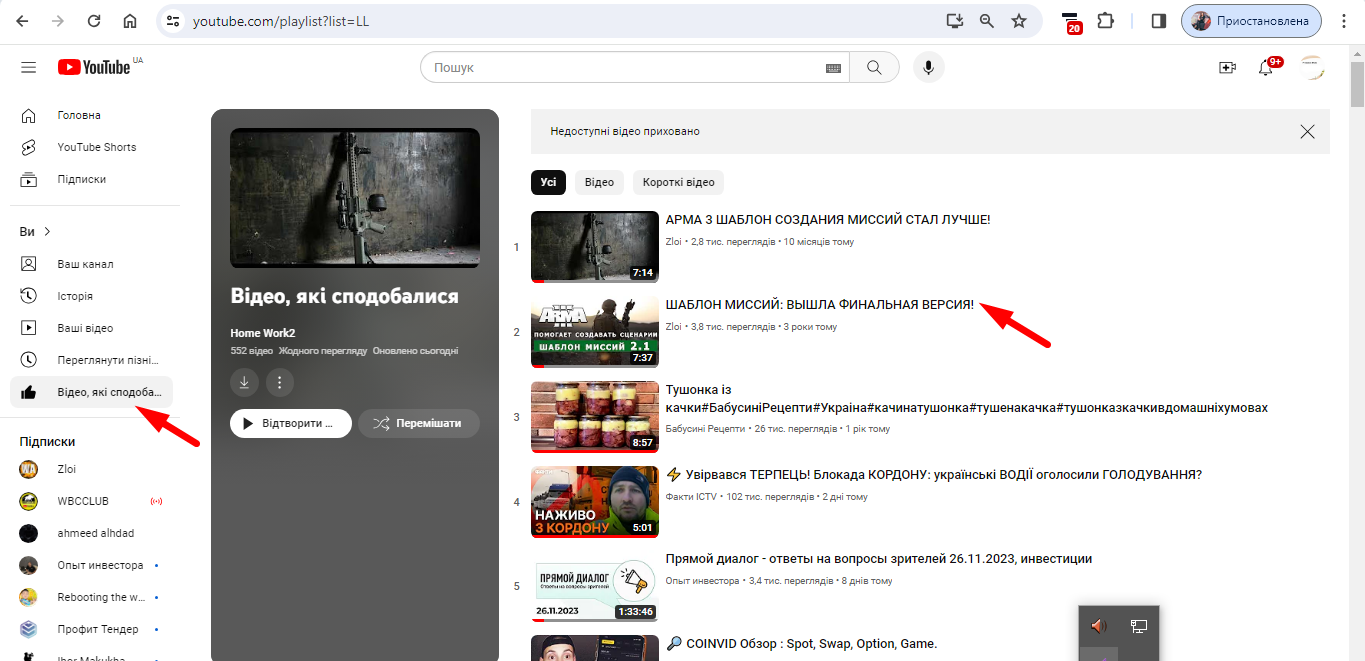The width and height of the screenshot is (1365, 661).
Task: Open the Факти ICTV channel link
Action: coord(692,497)
